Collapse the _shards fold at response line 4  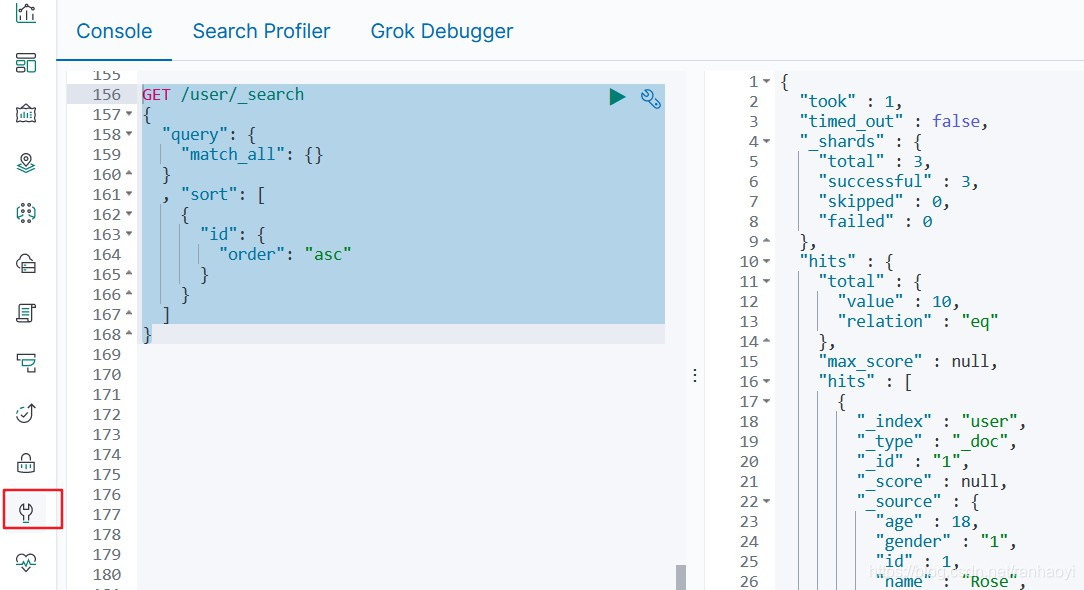(x=767, y=142)
